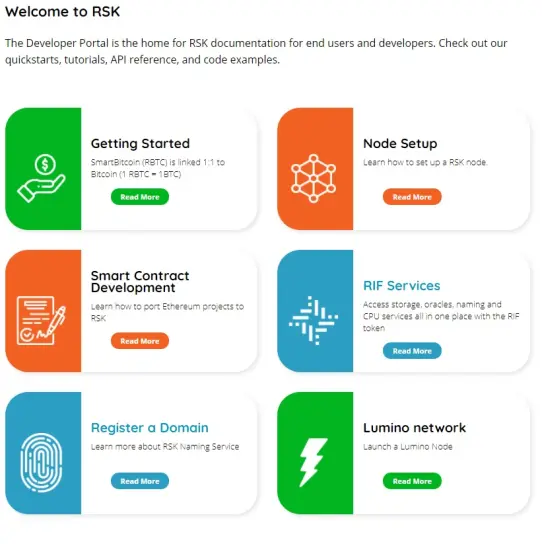This screenshot has height=544, width=542.
Task: Open the Getting Started heading
Action: tap(140, 144)
